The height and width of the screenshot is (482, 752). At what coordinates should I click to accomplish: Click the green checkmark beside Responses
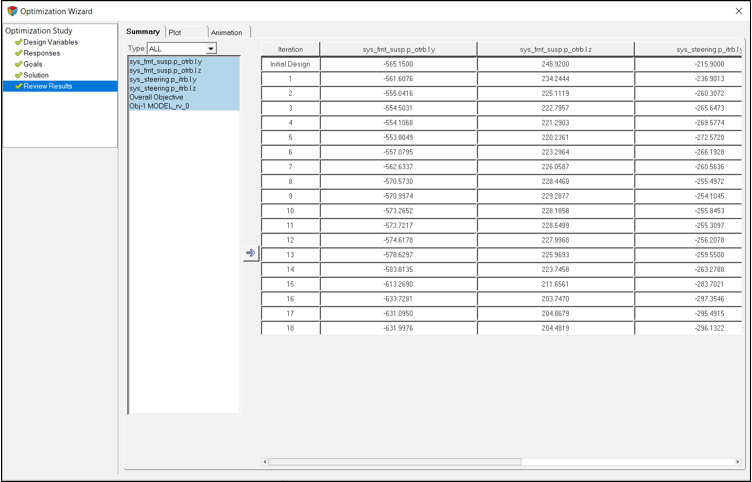[18, 53]
